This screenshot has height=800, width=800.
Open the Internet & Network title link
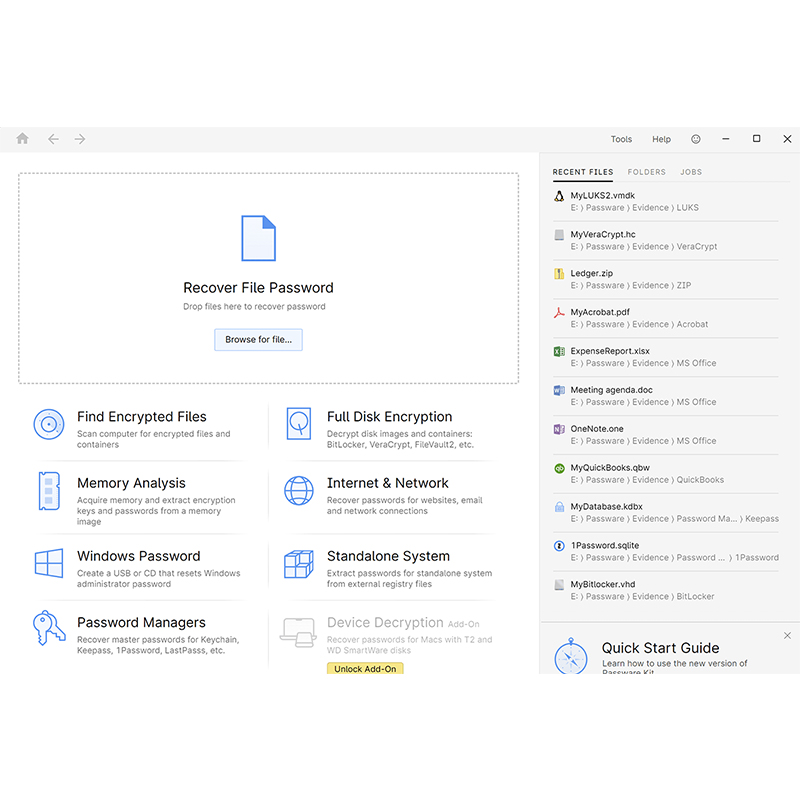point(388,483)
